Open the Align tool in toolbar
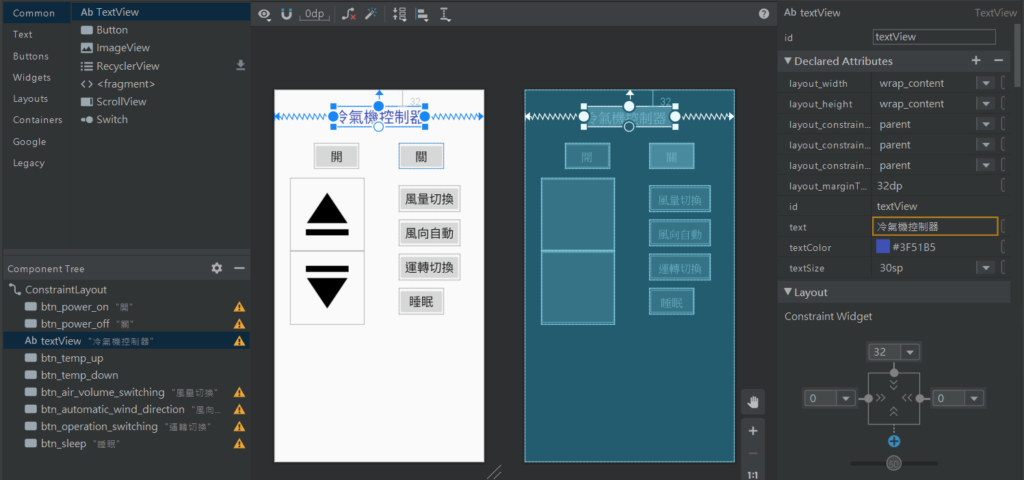 [x=422, y=14]
